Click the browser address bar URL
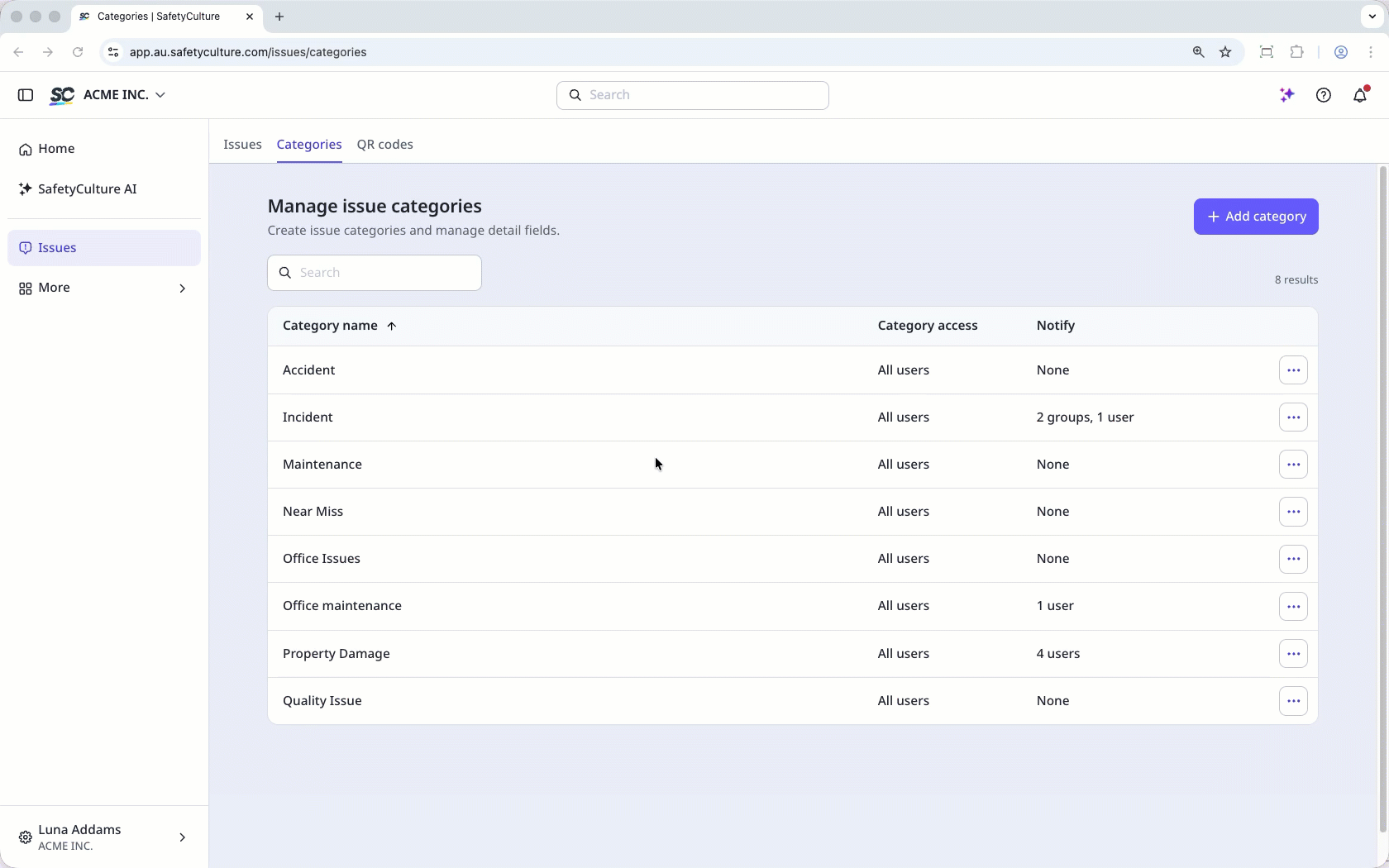Viewport: 1389px width, 868px height. point(248,52)
